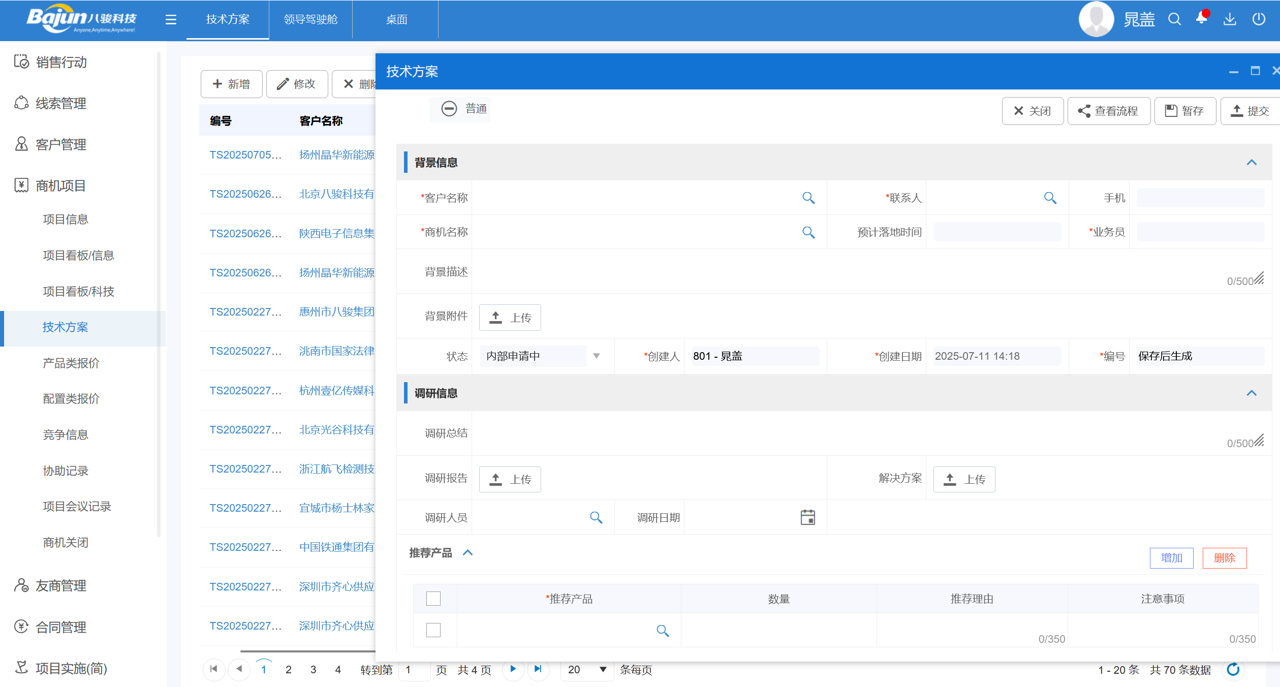Click the power logout icon

coord(1259,19)
